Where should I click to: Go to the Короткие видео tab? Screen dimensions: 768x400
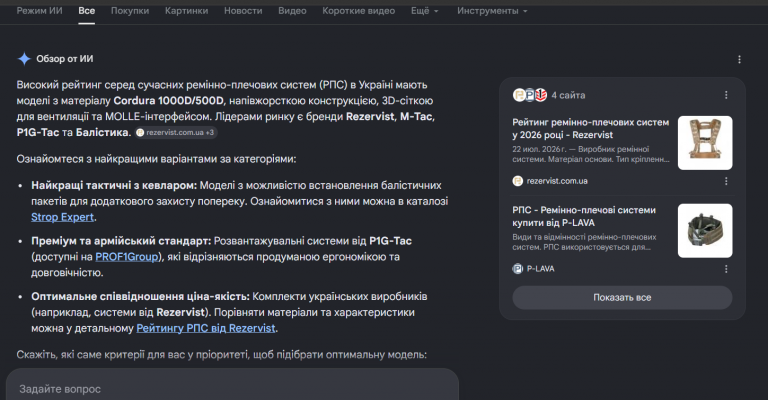pyautogui.click(x=359, y=11)
